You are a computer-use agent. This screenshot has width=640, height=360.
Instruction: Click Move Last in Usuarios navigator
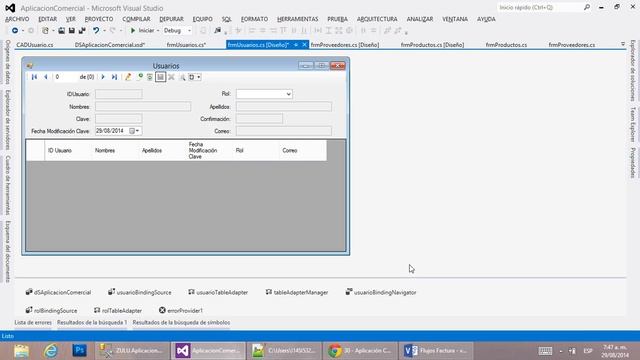pyautogui.click(x=114, y=77)
